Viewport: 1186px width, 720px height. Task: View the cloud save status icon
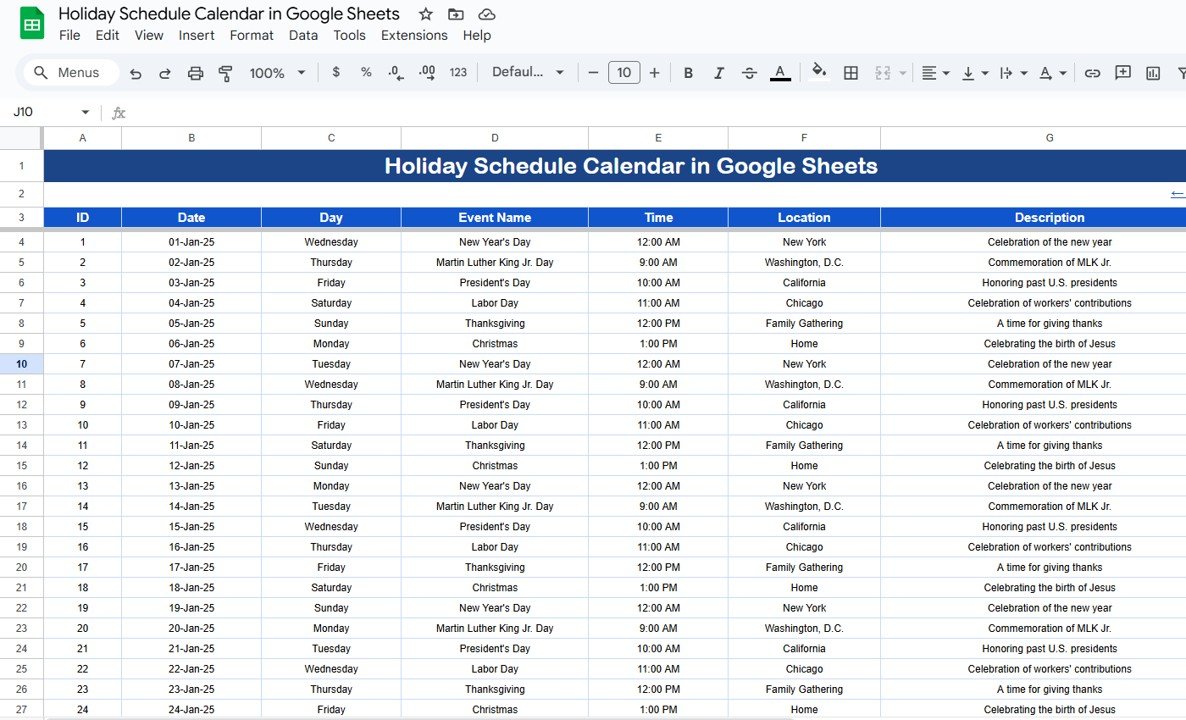[x=486, y=14]
